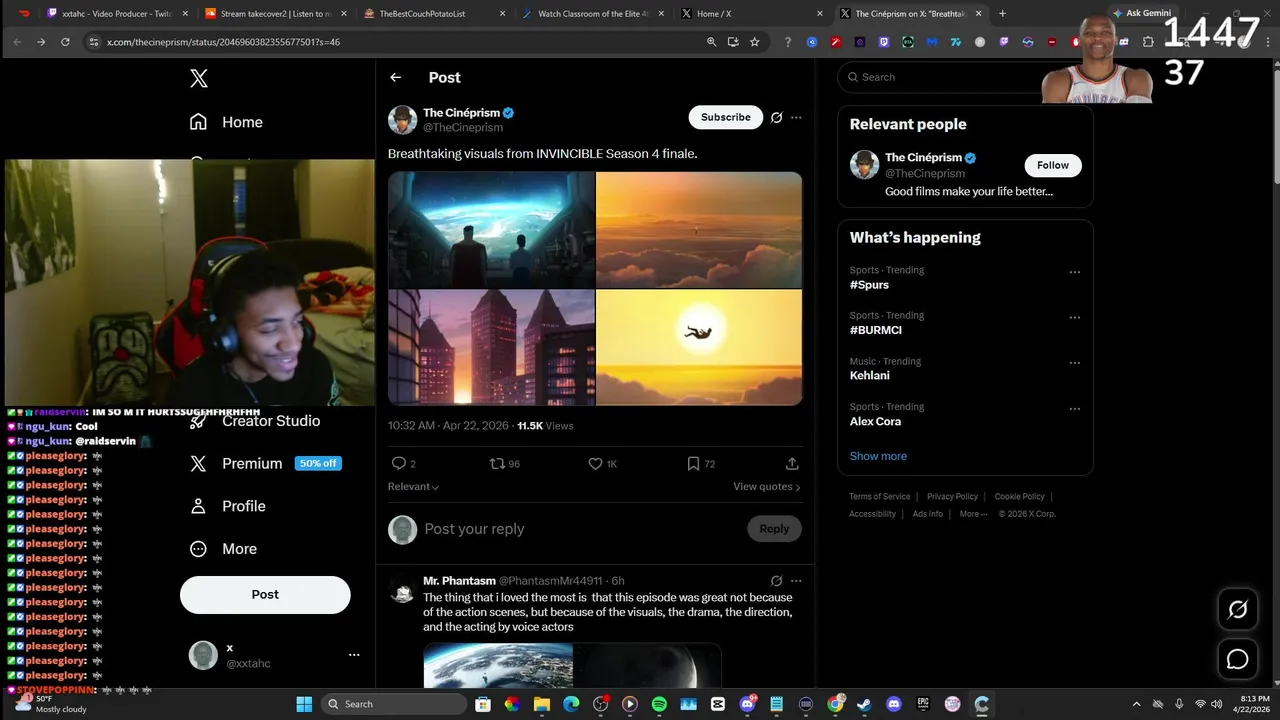
Task: Open the skyscrapers at sunset image
Action: pos(491,347)
